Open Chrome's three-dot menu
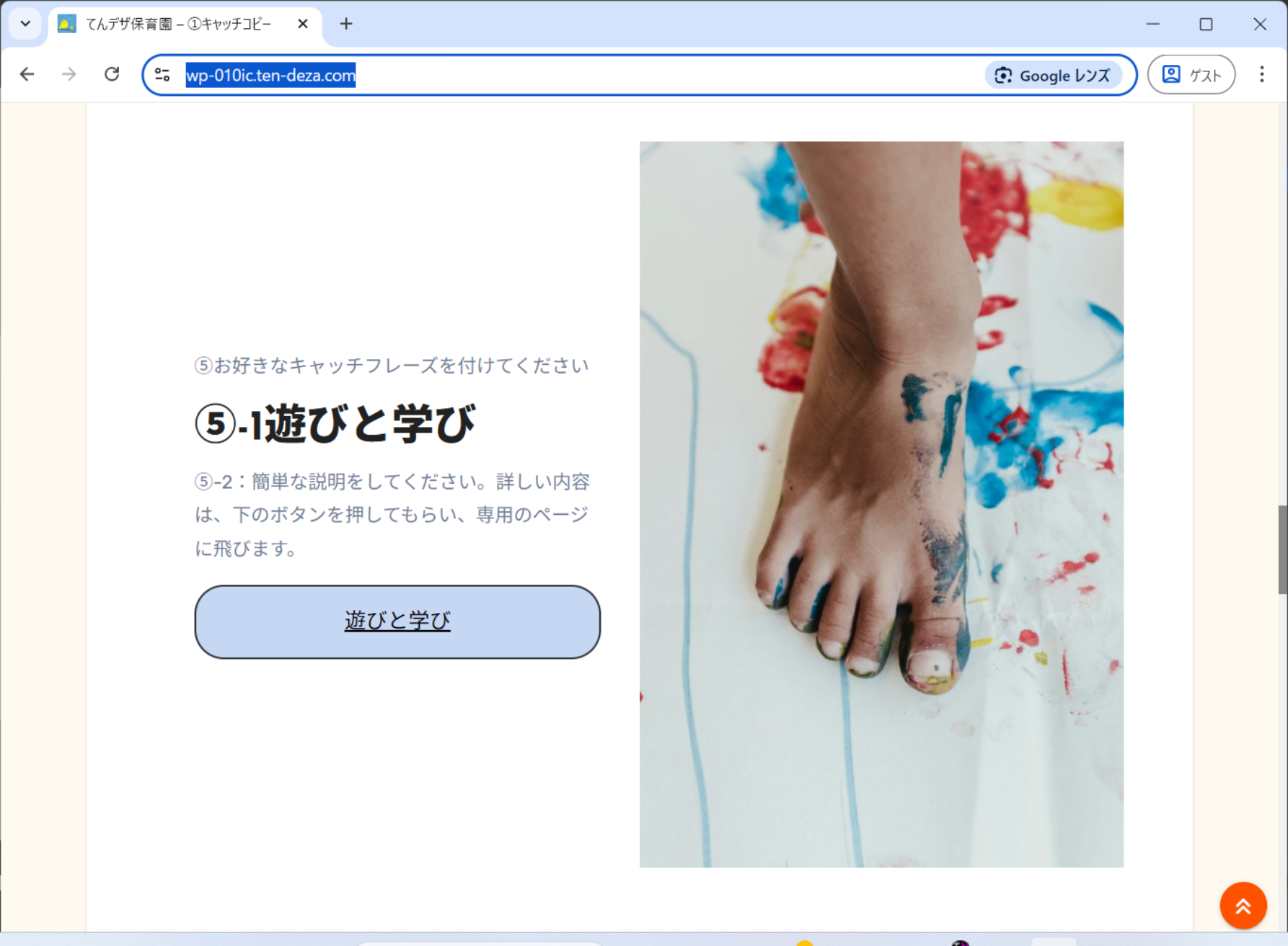The image size is (1288, 946). click(1261, 74)
